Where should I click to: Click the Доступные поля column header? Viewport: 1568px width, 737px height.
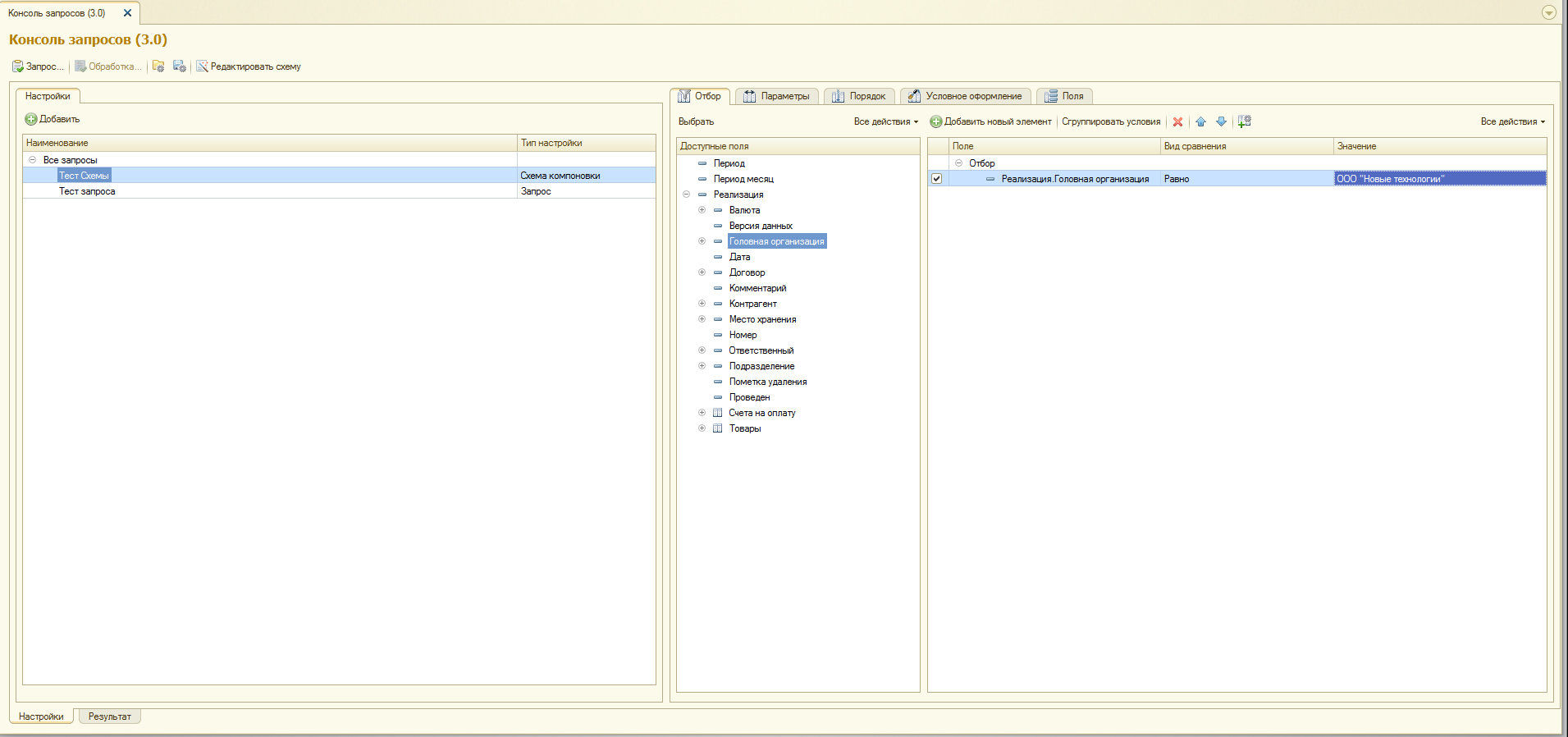pos(798,146)
